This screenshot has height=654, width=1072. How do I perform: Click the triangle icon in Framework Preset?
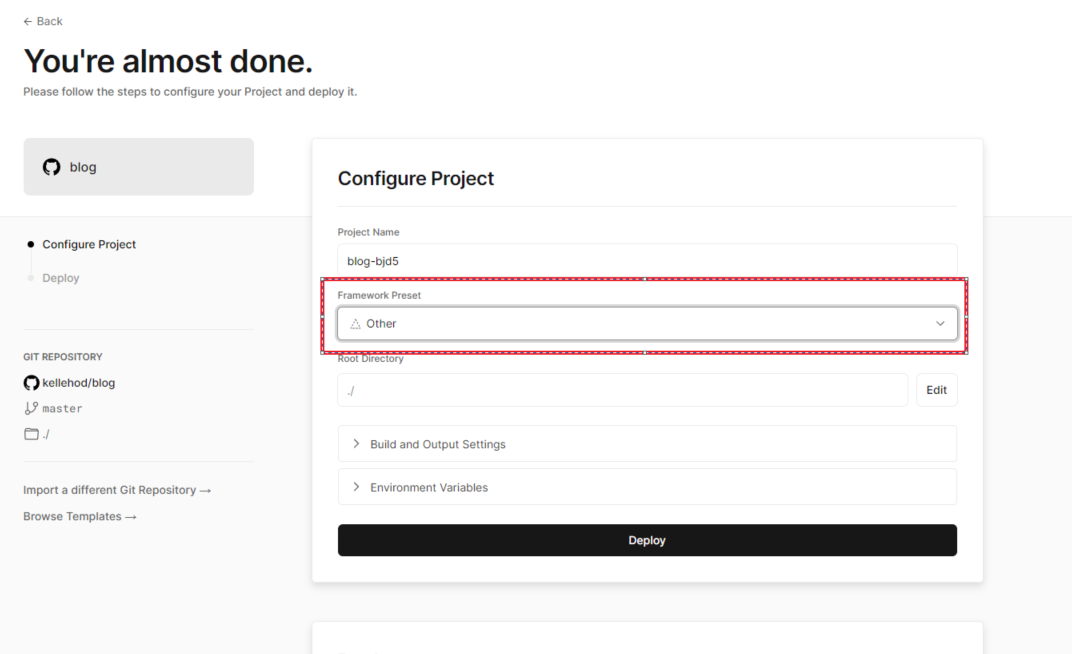tap(356, 324)
